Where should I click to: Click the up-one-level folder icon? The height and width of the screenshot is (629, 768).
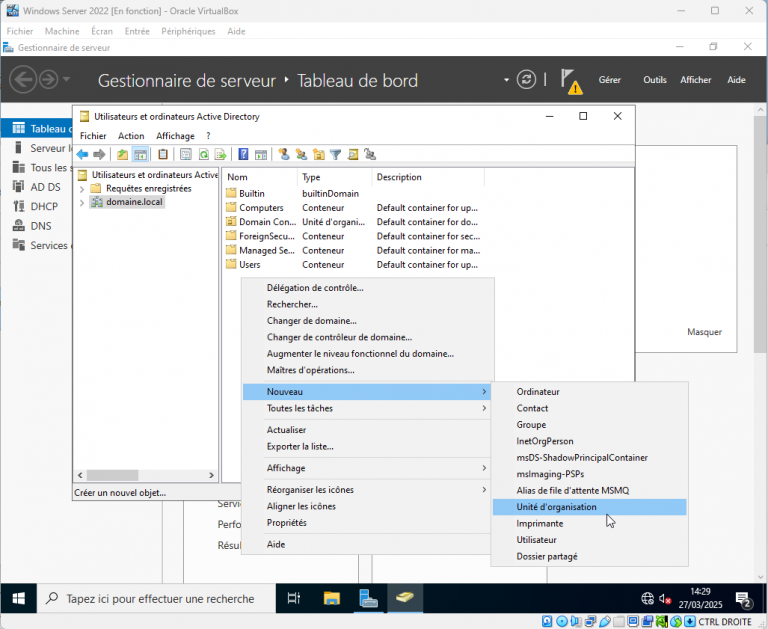click(122, 154)
